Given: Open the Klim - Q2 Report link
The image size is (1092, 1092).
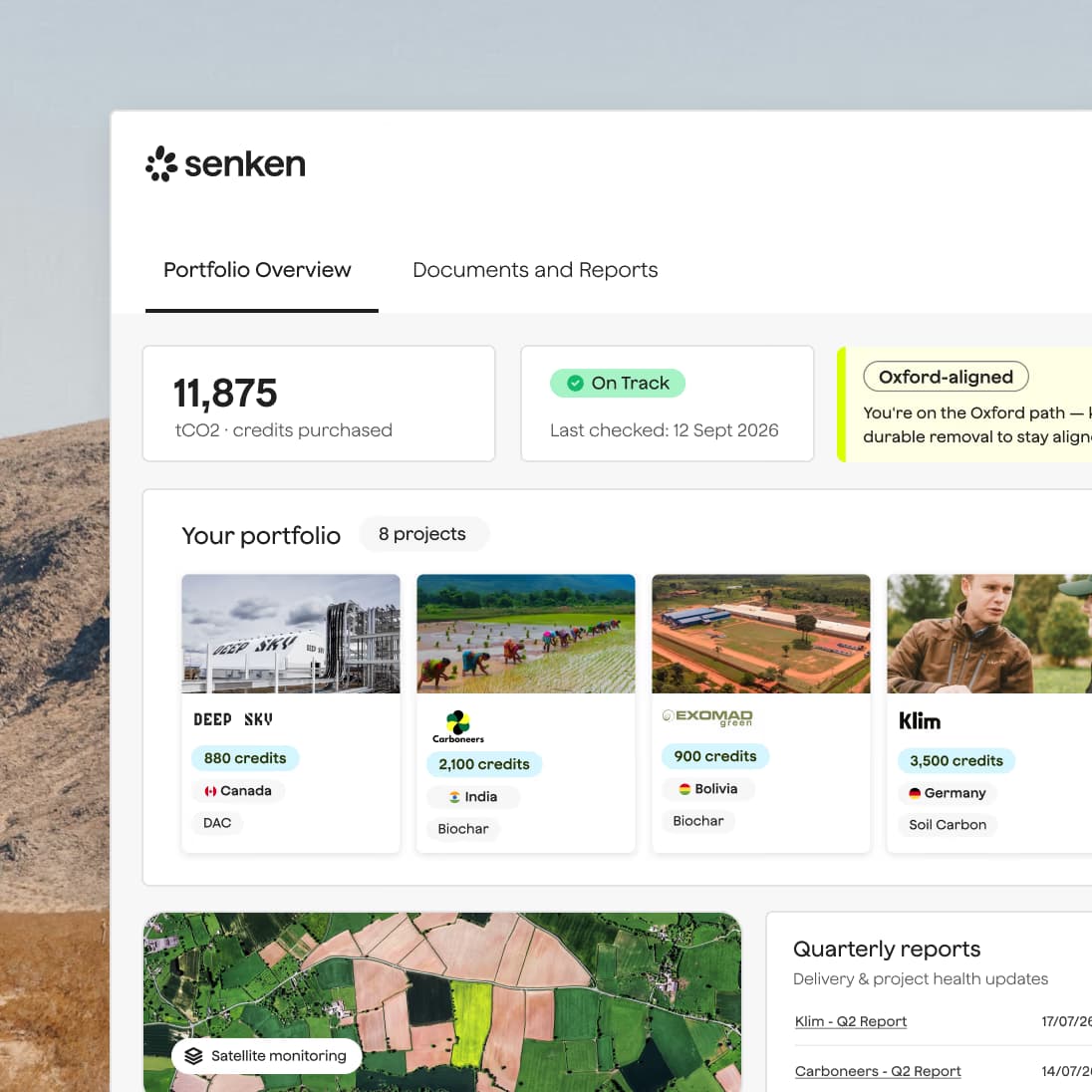Looking at the screenshot, I should (850, 1021).
